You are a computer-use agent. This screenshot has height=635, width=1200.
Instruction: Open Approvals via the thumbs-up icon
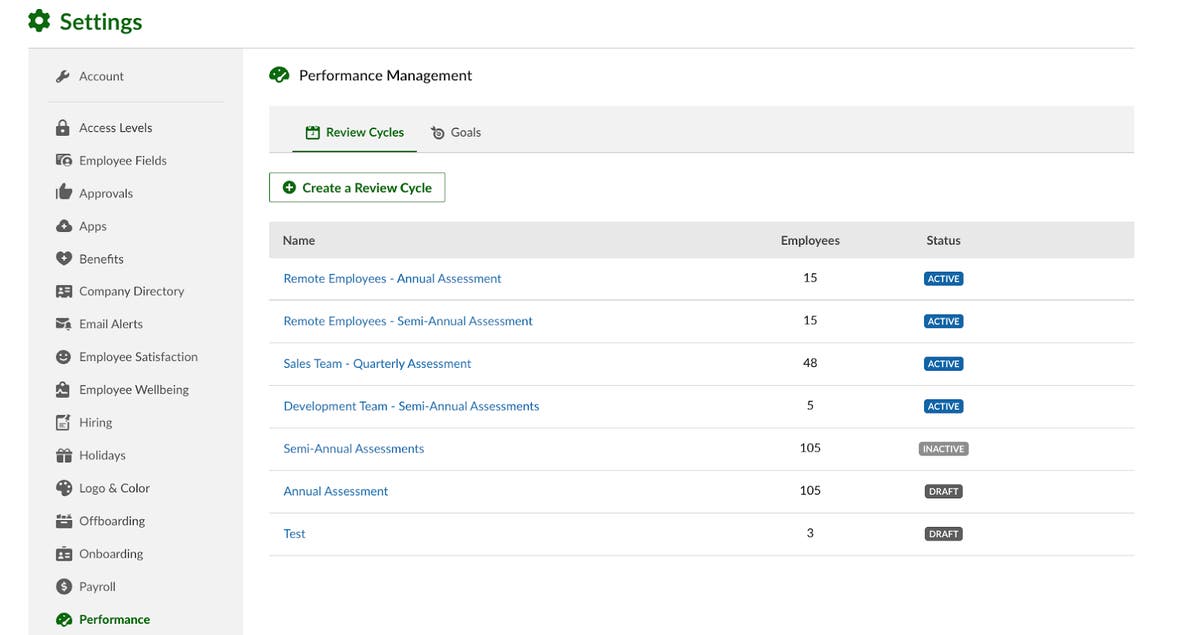tap(62, 192)
